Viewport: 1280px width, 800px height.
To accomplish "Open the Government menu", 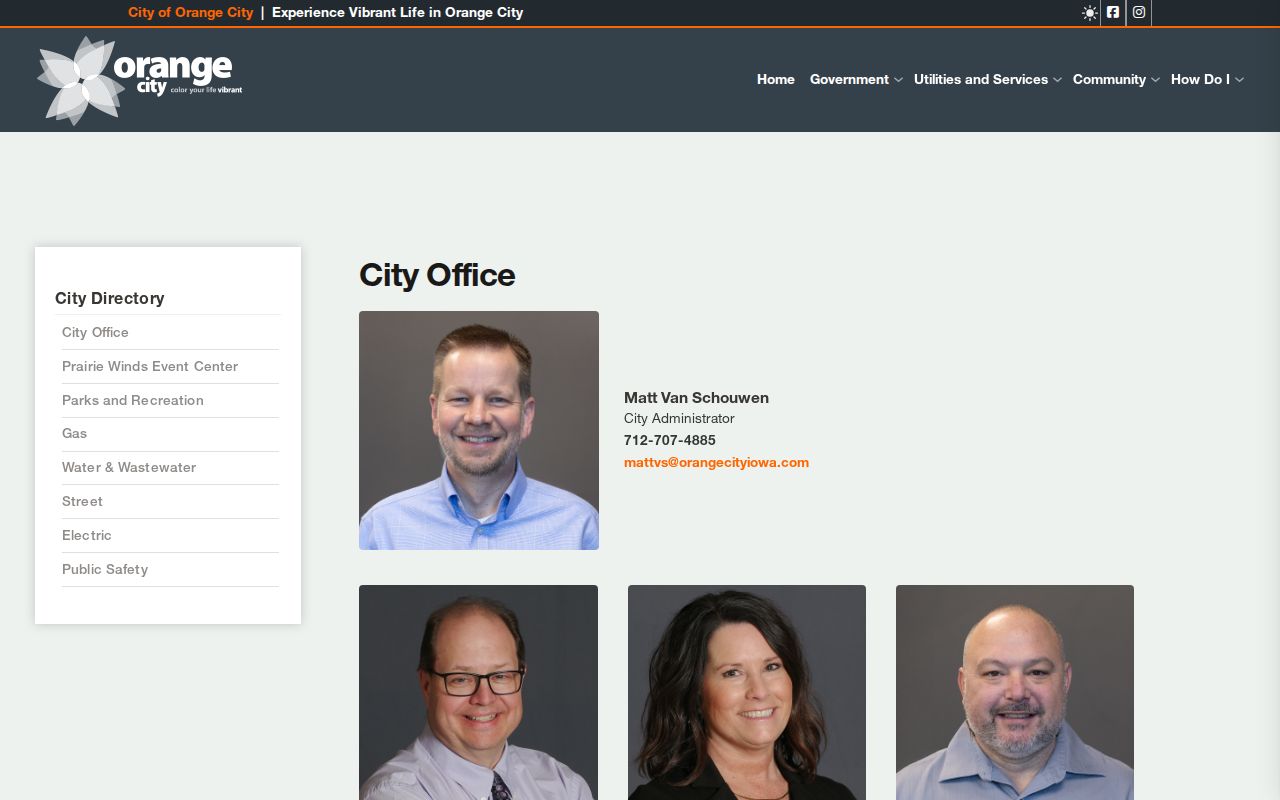I will pyautogui.click(x=849, y=79).
